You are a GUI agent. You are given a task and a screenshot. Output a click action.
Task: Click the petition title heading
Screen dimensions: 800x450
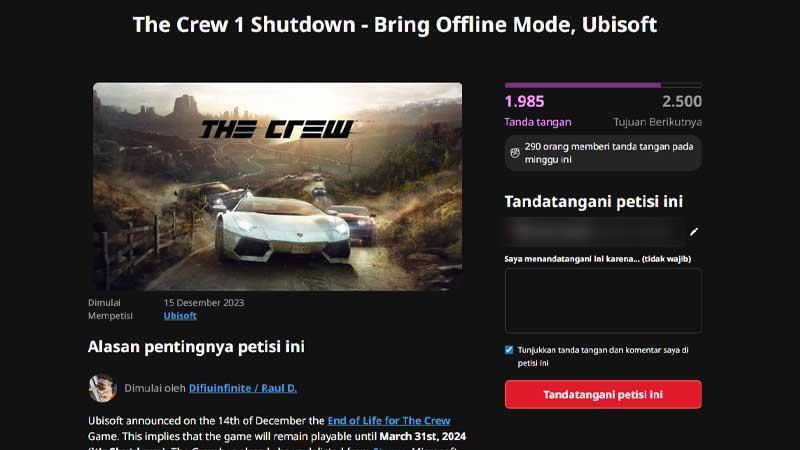(395, 25)
